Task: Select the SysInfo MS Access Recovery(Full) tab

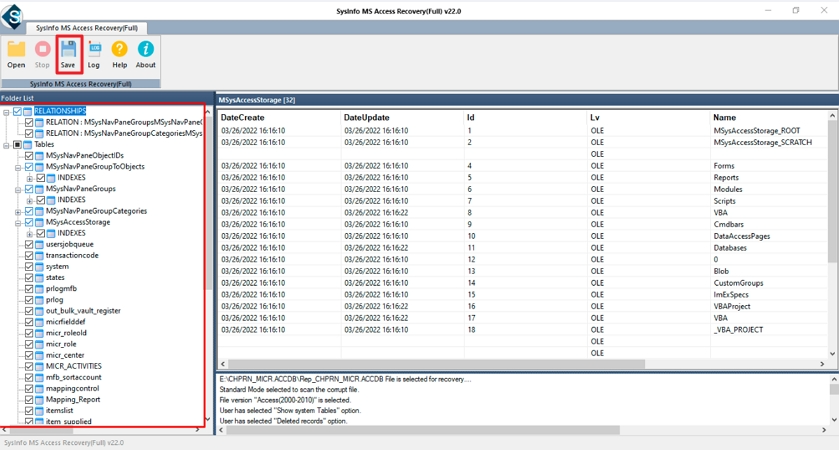Action: 82,28
